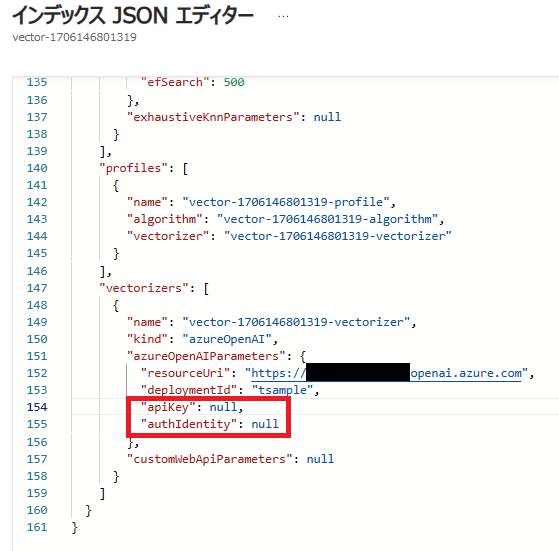Click the efSearch value 500
The image size is (559, 551).
(x=234, y=82)
